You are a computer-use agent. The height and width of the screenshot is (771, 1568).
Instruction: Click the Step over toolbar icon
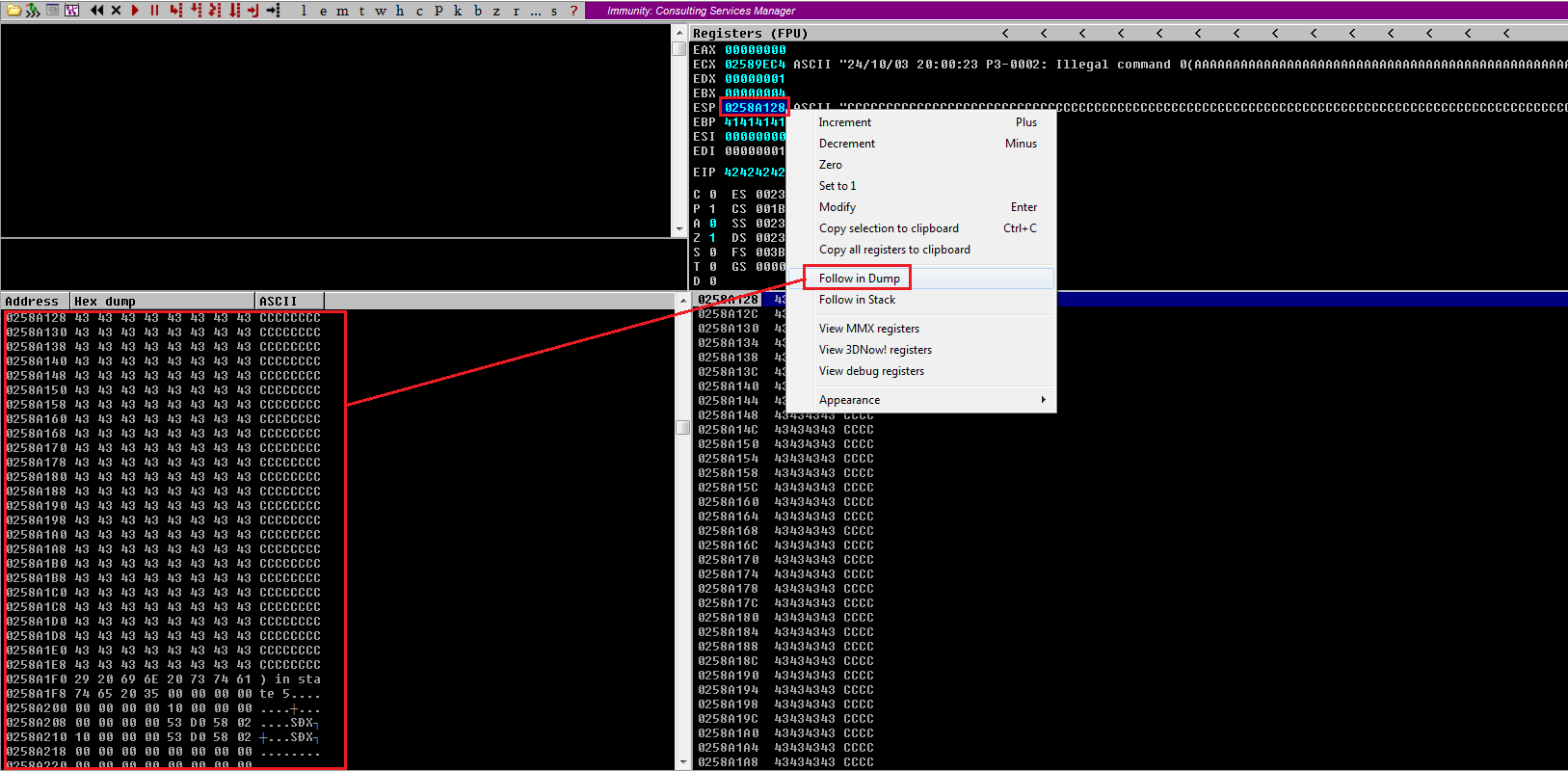pos(196,11)
